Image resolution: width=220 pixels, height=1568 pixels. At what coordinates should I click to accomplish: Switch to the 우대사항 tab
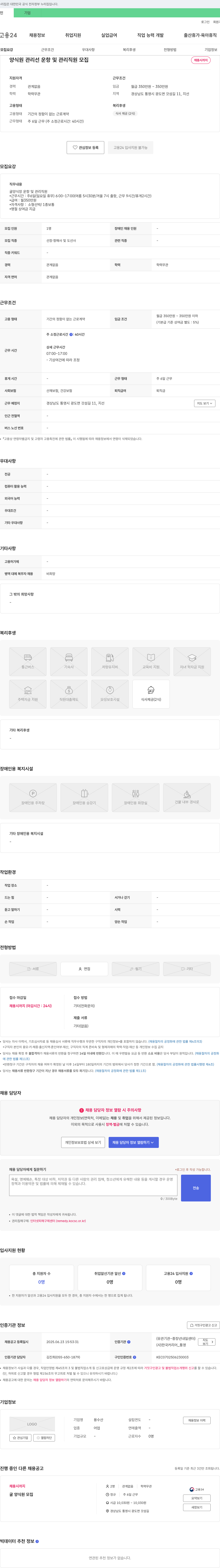click(88, 50)
